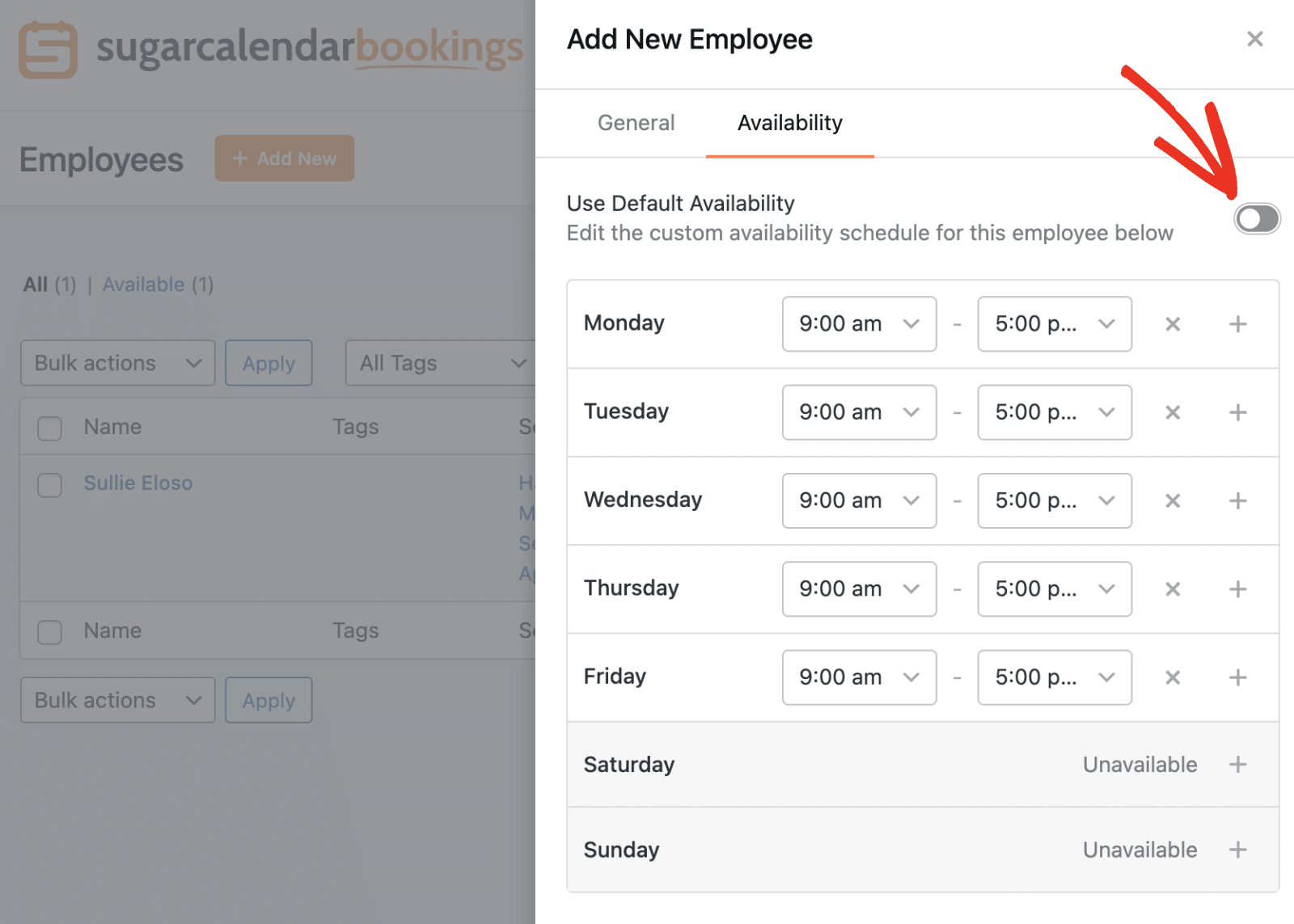Viewport: 1294px width, 924px height.
Task: Remove Monday's time range using the X icon
Action: coord(1172,323)
